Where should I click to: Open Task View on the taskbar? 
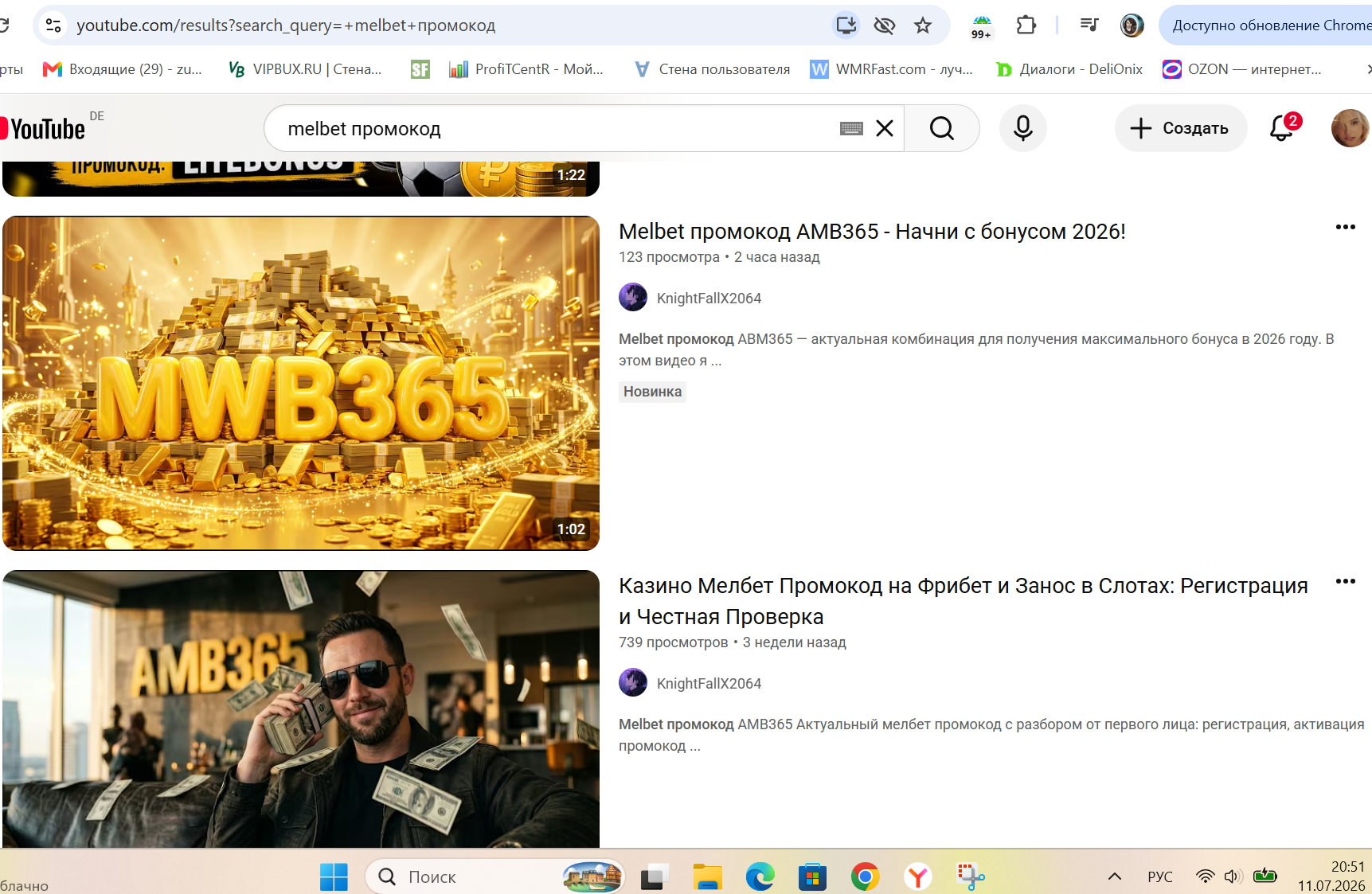pos(653,876)
